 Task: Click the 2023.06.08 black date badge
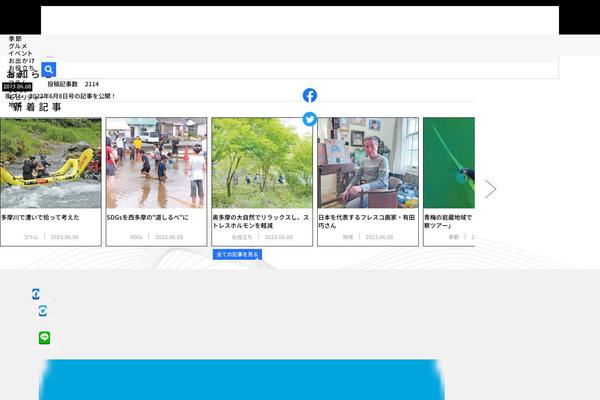point(17,87)
